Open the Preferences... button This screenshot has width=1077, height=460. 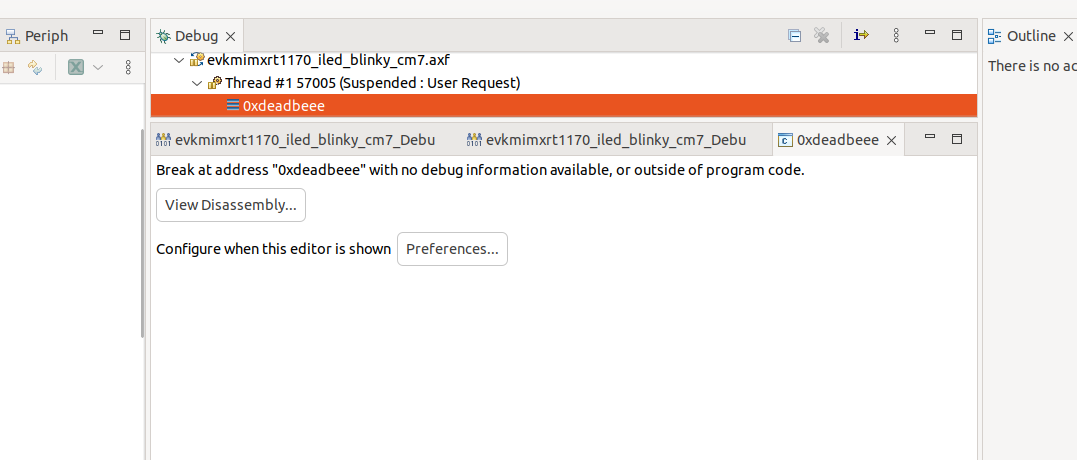tap(452, 249)
